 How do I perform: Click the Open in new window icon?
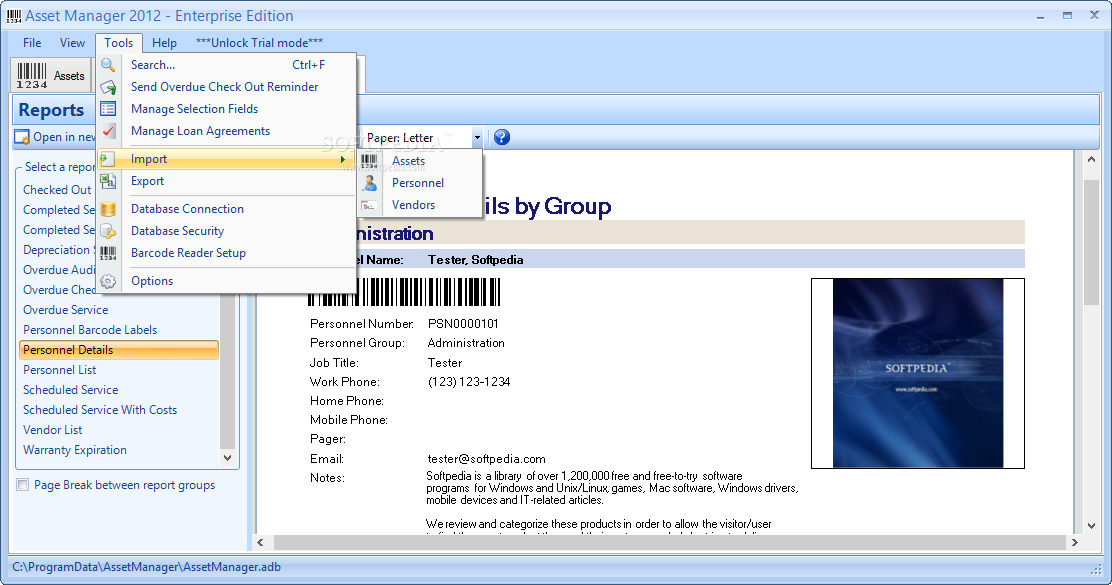(22, 137)
